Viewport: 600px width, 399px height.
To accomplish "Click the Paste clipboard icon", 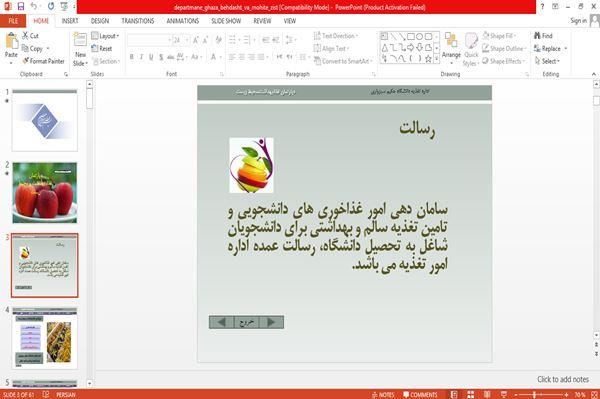I will coord(11,41).
